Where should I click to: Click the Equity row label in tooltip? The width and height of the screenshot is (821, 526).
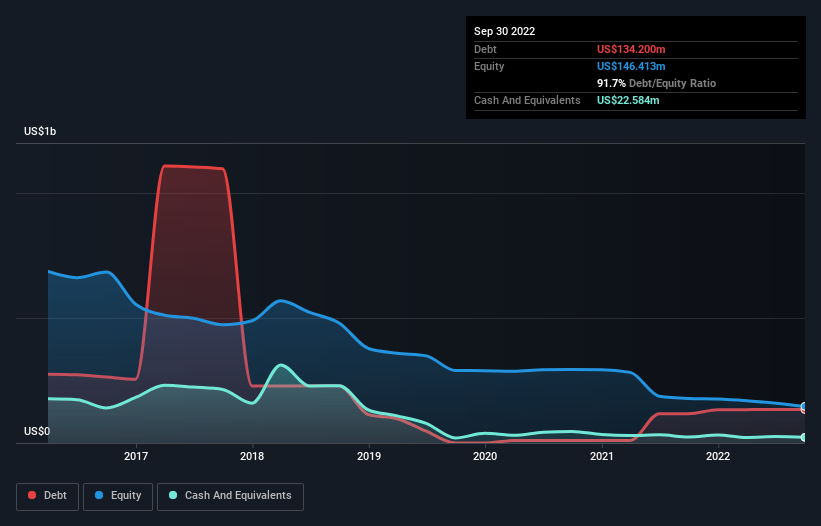point(489,66)
